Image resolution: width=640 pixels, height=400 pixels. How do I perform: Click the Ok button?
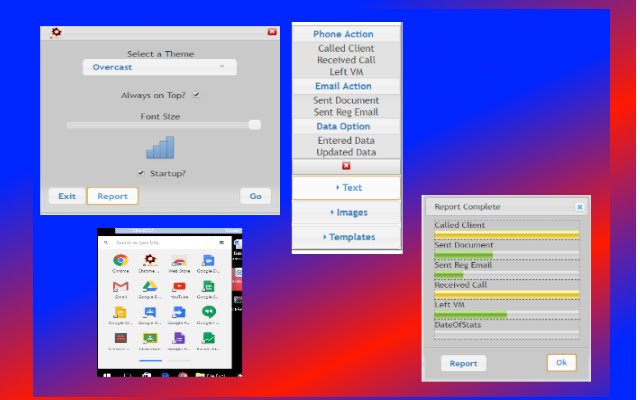pos(561,362)
